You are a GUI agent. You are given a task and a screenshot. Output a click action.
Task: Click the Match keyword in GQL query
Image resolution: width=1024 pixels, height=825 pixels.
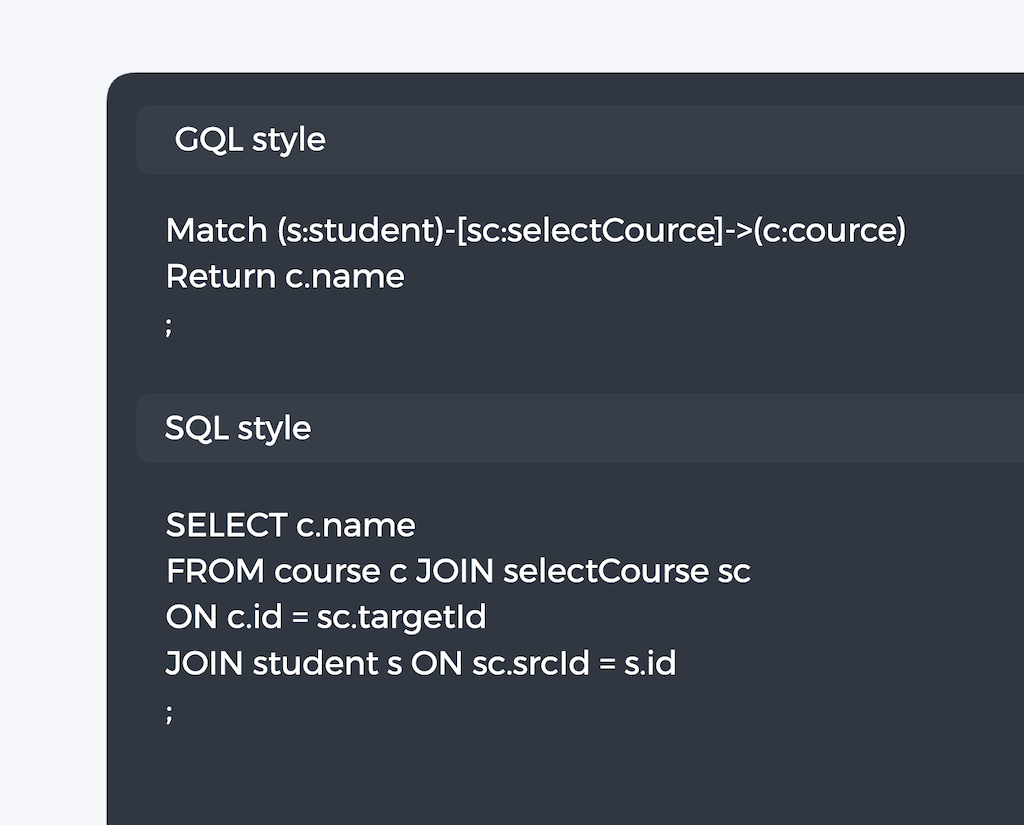pyautogui.click(x=217, y=231)
